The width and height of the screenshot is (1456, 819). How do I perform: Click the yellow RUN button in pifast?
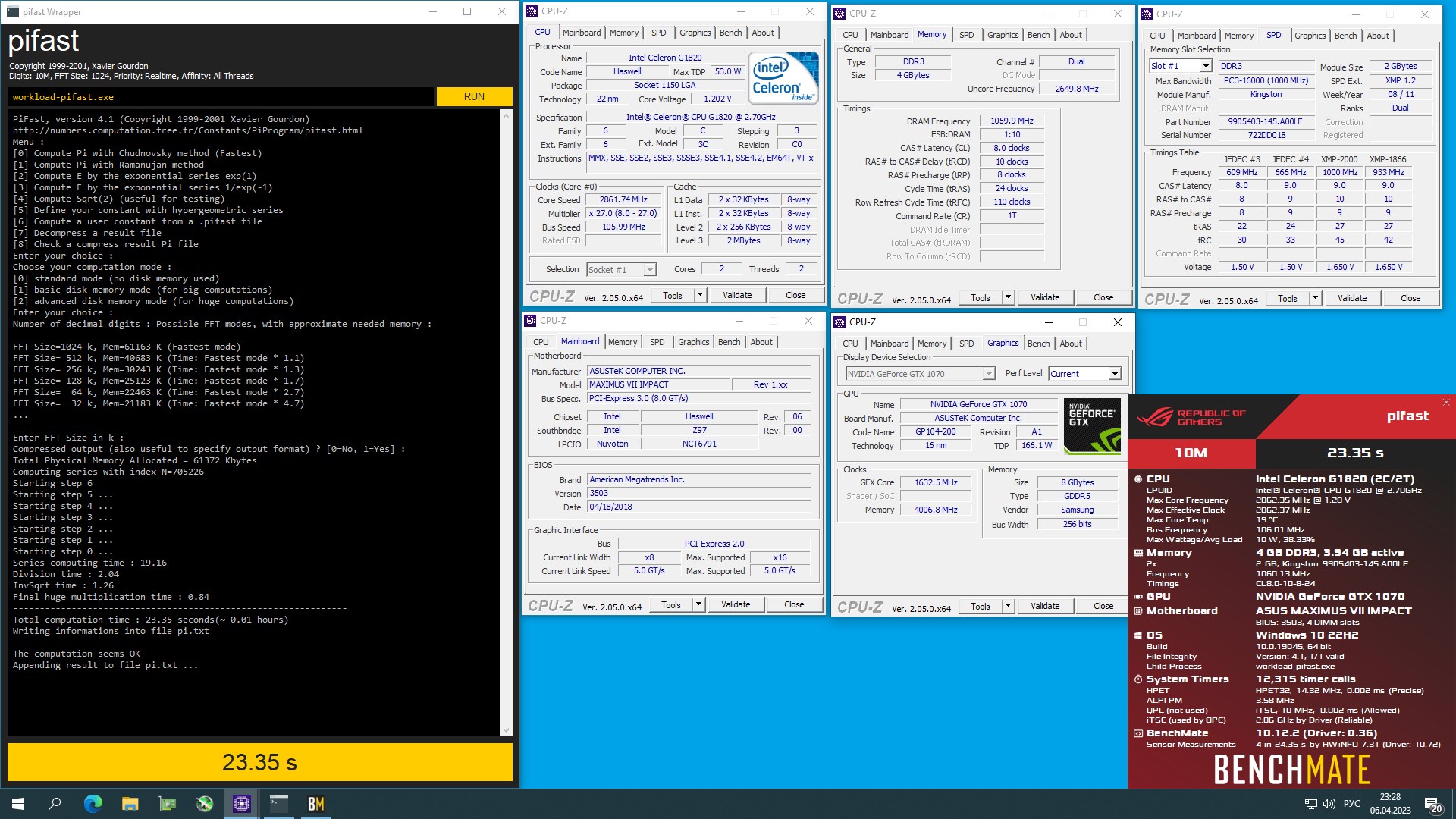(x=474, y=96)
